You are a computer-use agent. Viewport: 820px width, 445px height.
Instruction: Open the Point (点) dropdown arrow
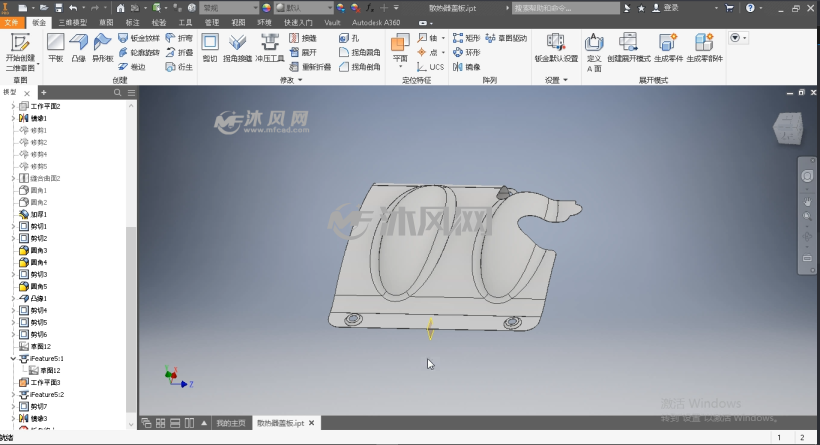[x=443, y=52]
